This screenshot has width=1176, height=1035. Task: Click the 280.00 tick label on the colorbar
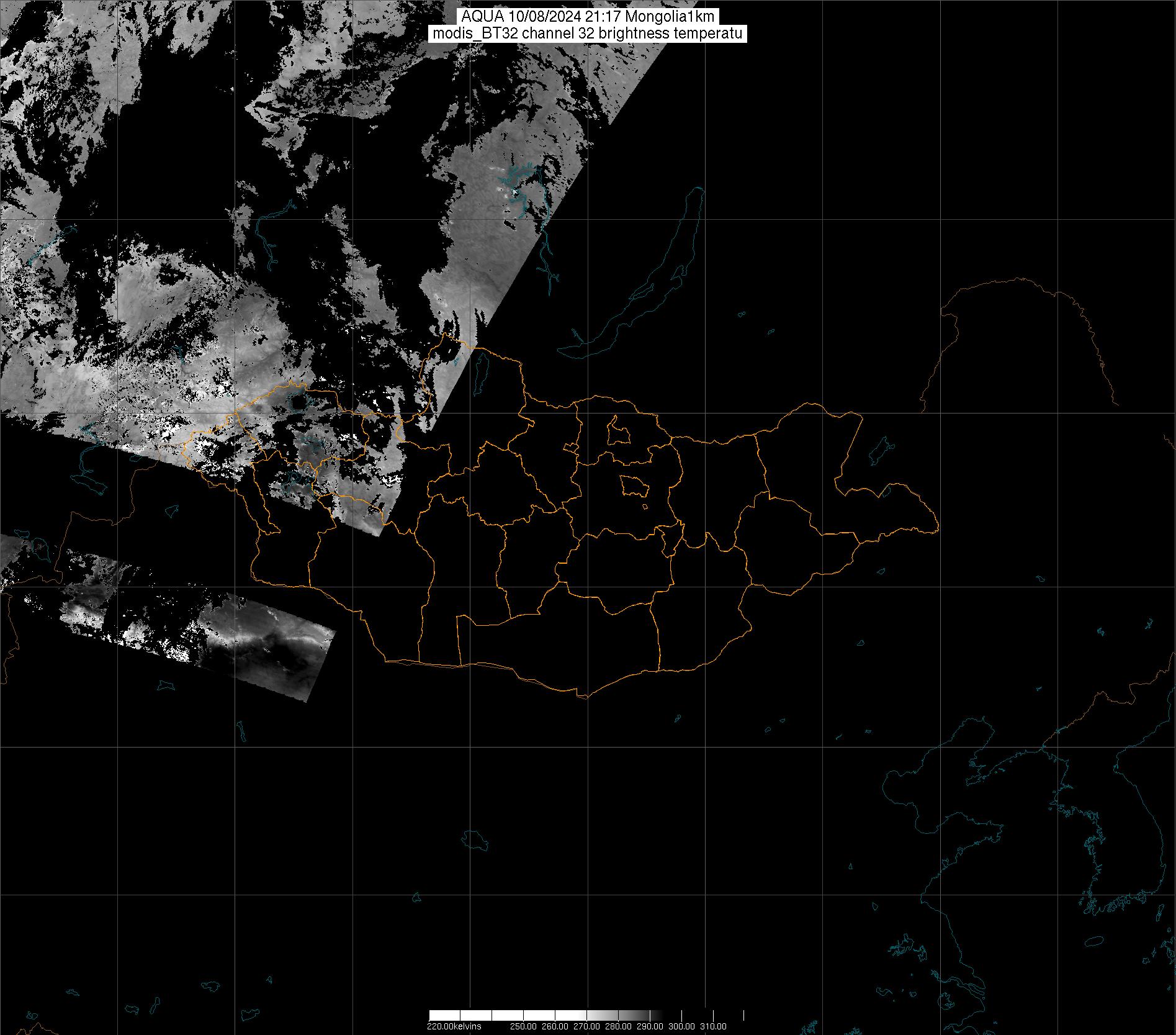pos(619,1026)
